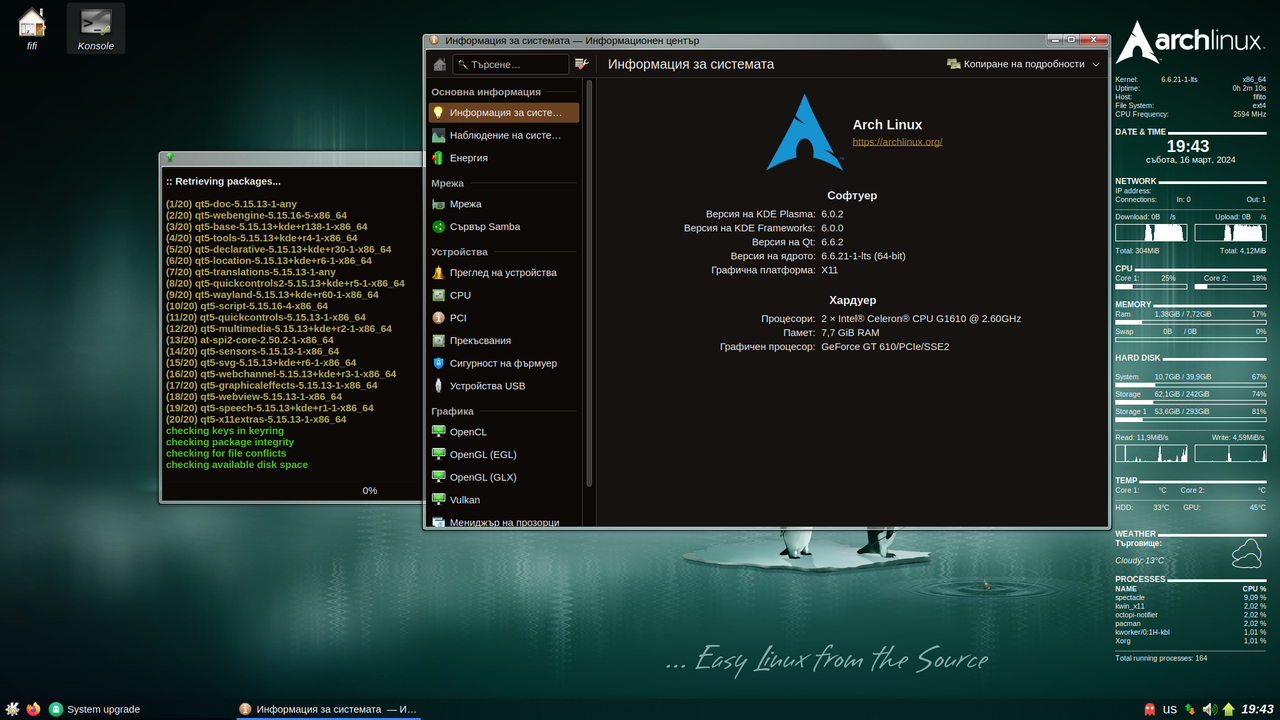This screenshot has height=720, width=1280.
Task: Click the Наблюдение на системата monitor icon
Action: coord(438,135)
